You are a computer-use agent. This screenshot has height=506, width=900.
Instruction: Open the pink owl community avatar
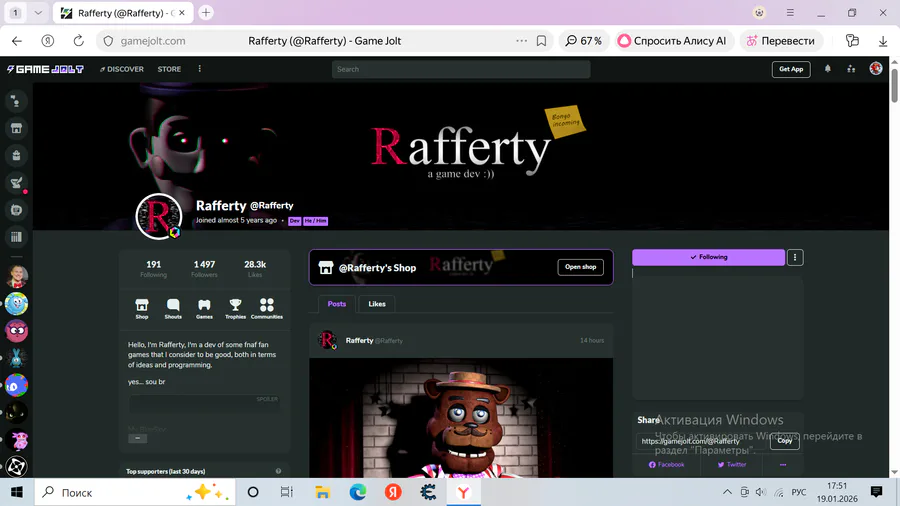click(17, 331)
